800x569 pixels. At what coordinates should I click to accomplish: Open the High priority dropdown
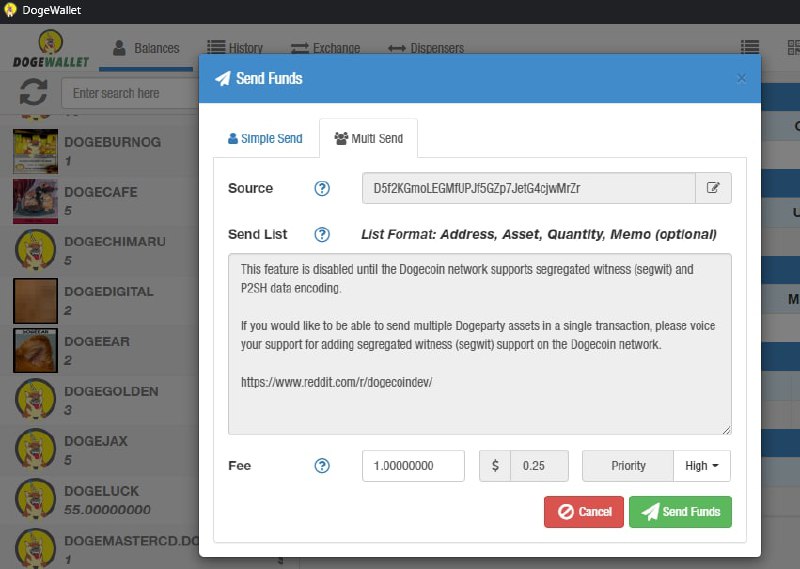point(702,465)
